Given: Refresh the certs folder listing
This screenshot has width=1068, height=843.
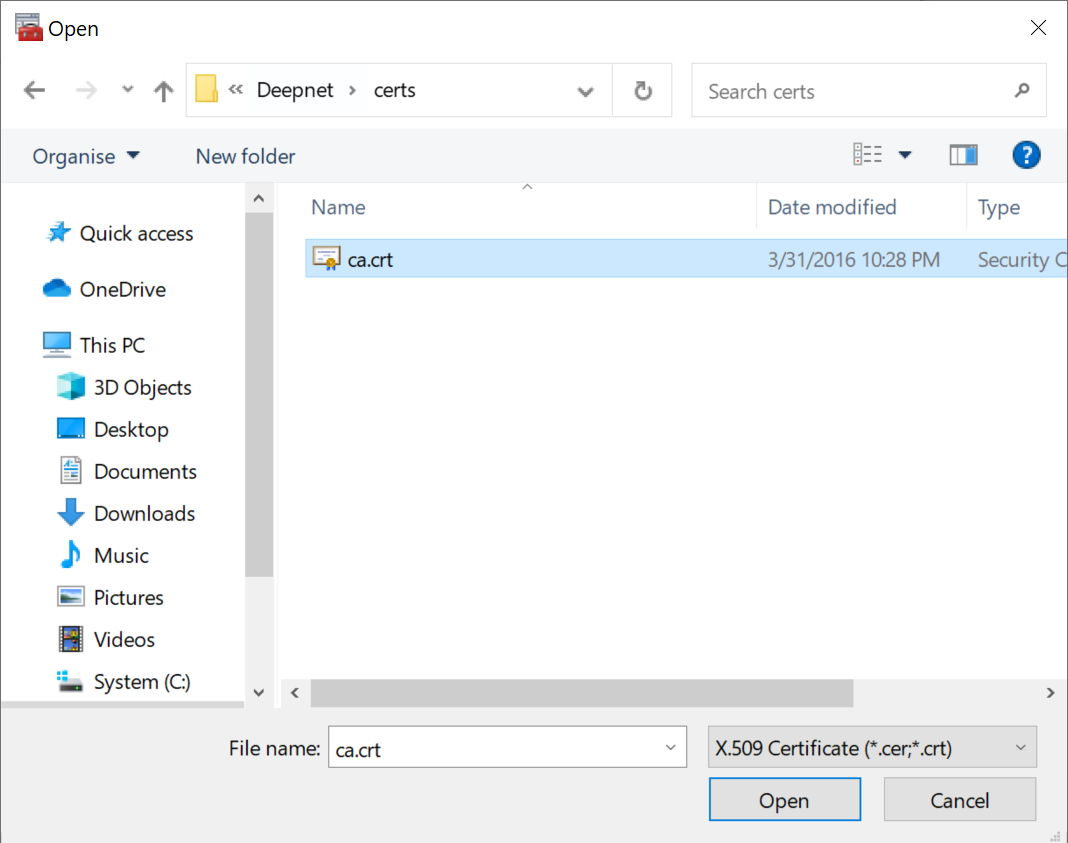Looking at the screenshot, I should click(643, 91).
